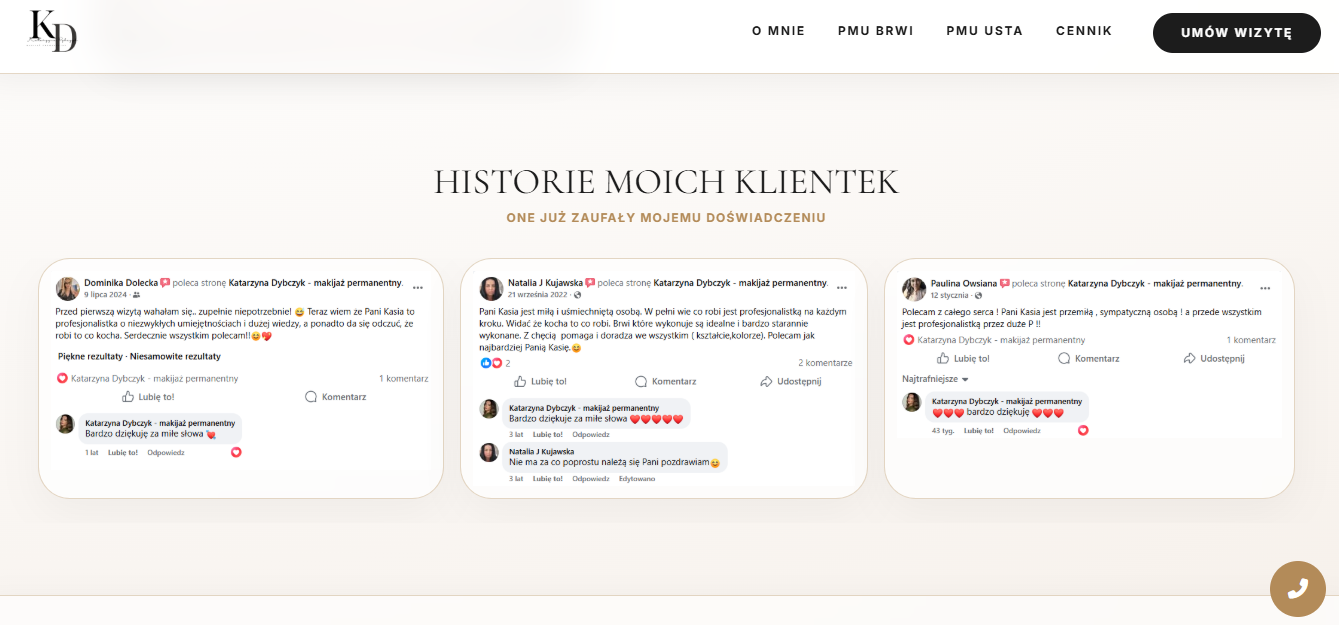This screenshot has height=625, width=1339.
Task: Click the Udostępnij share arrow in Paulina's review
Action: 1189,358
